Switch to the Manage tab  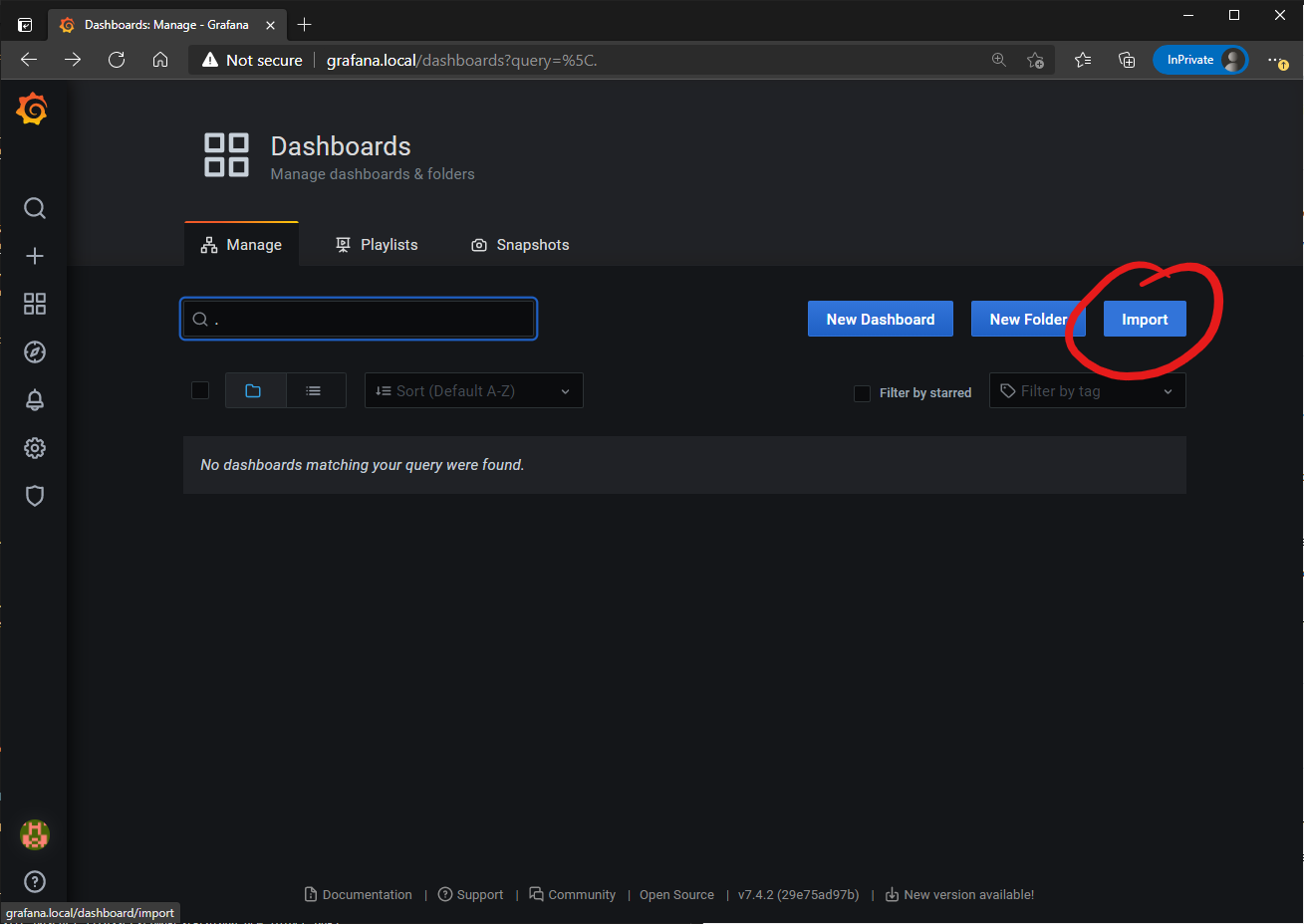point(241,245)
